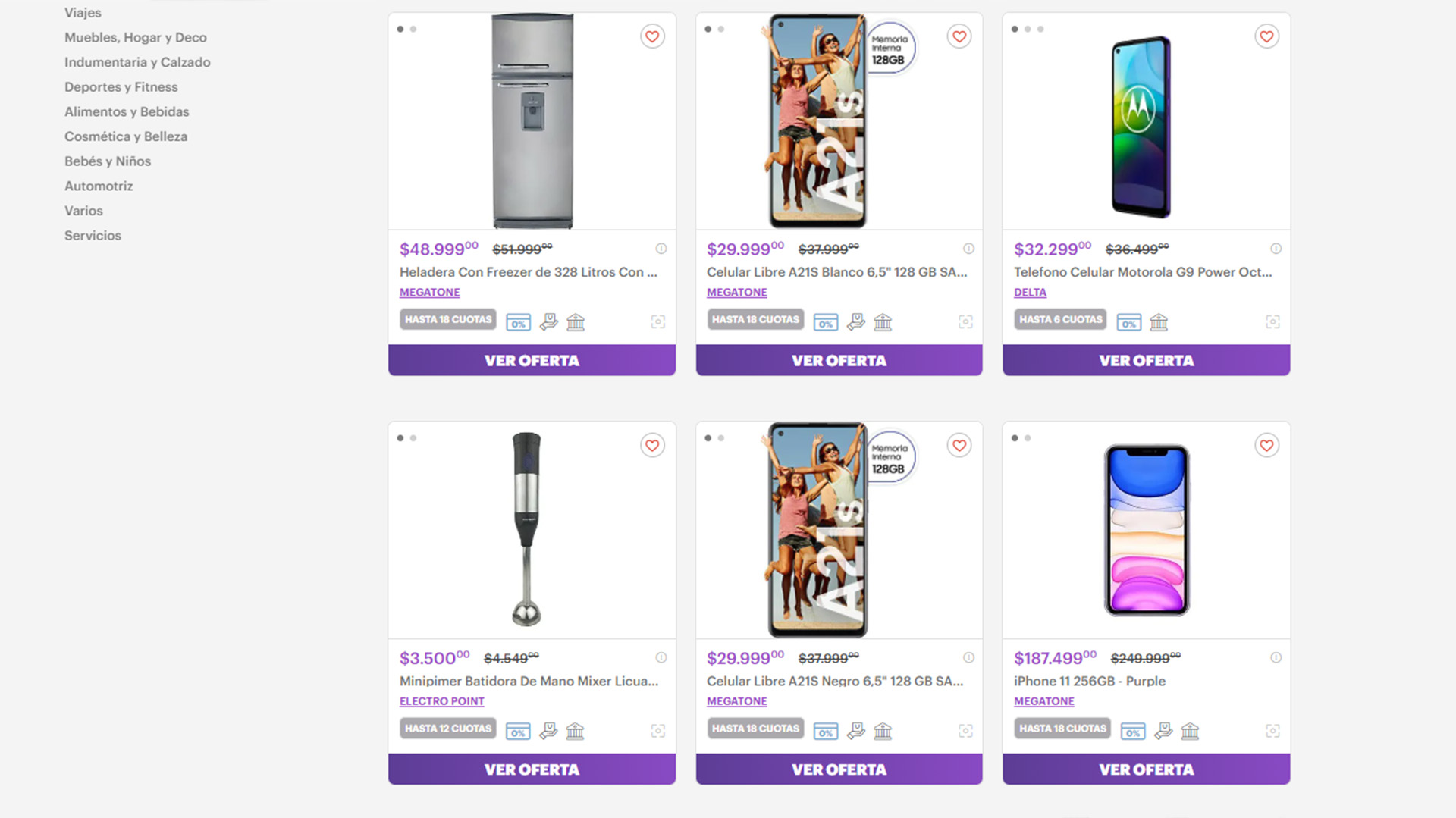Go to Cosmética y Belleza category

[125, 136]
